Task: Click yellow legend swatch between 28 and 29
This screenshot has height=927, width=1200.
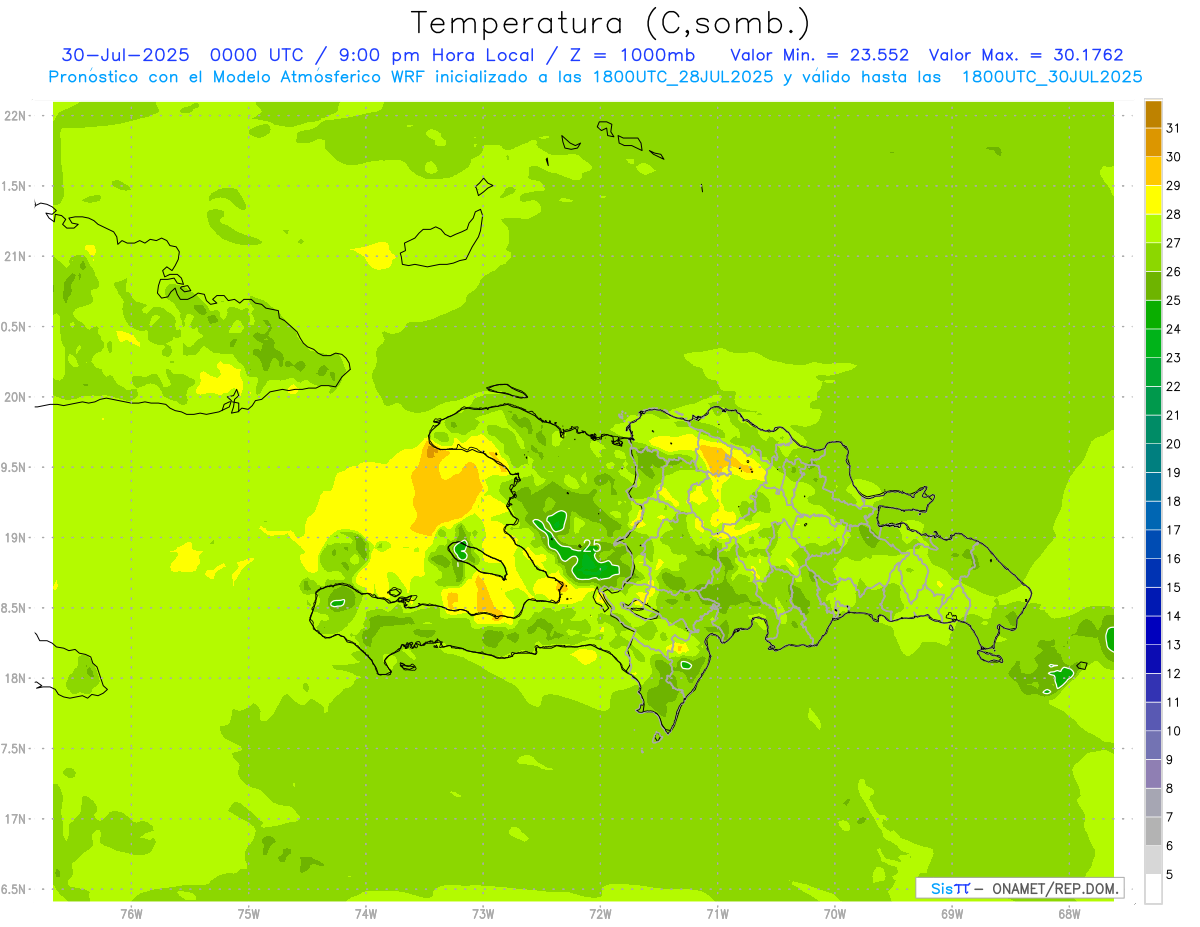Action: [1153, 200]
